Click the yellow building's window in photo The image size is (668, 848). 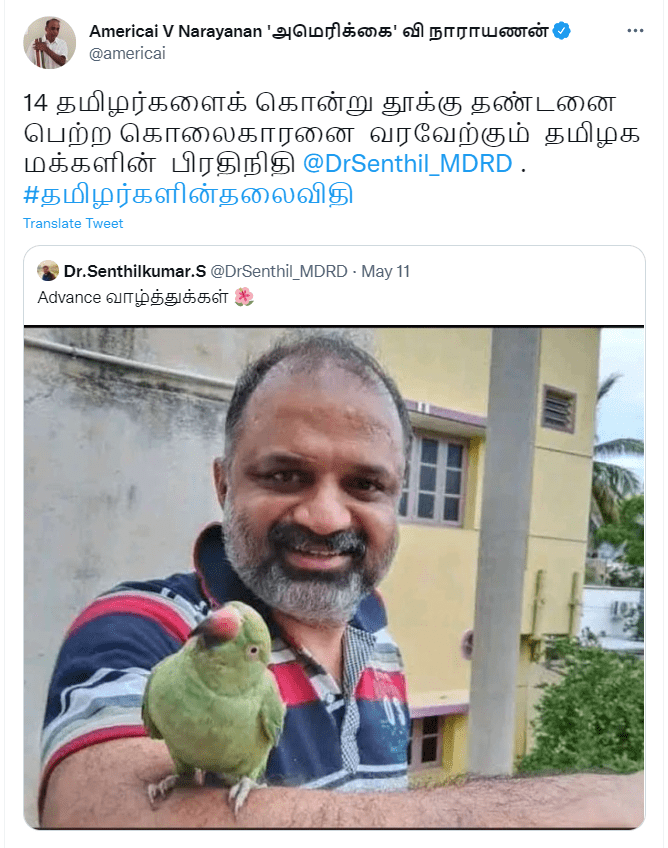pyautogui.click(x=433, y=480)
